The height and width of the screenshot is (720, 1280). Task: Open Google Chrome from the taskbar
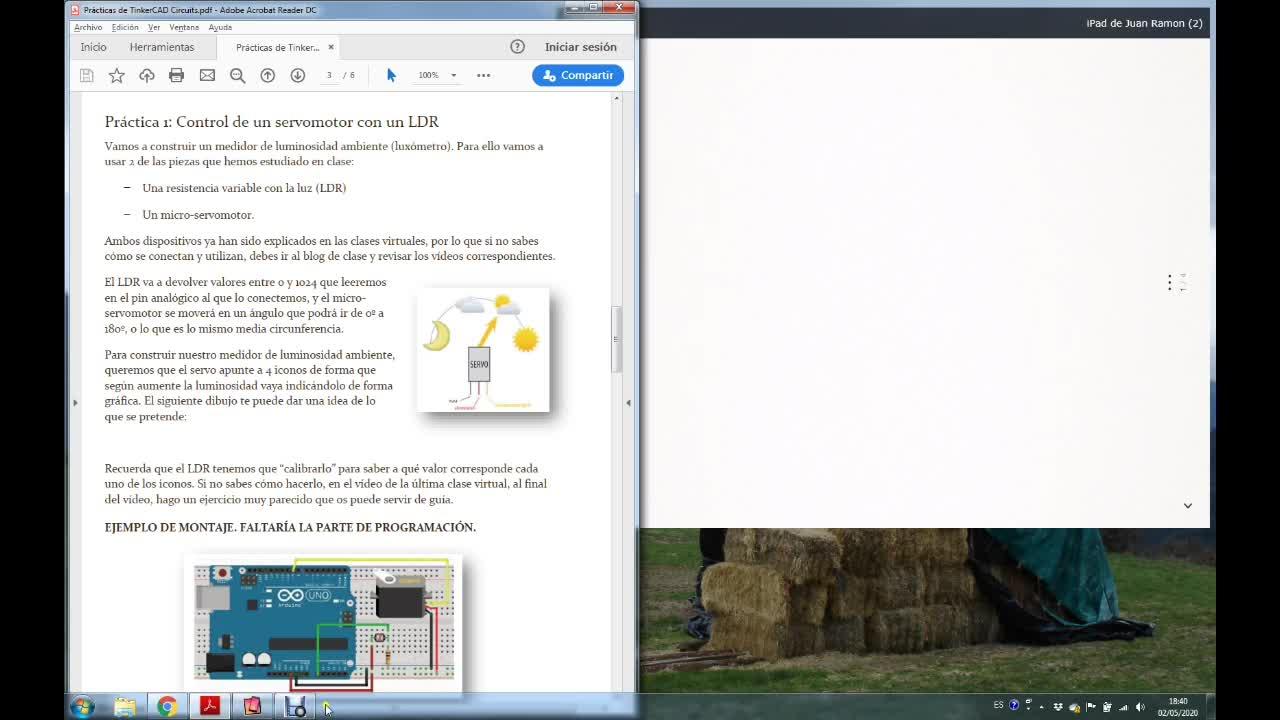(167, 707)
